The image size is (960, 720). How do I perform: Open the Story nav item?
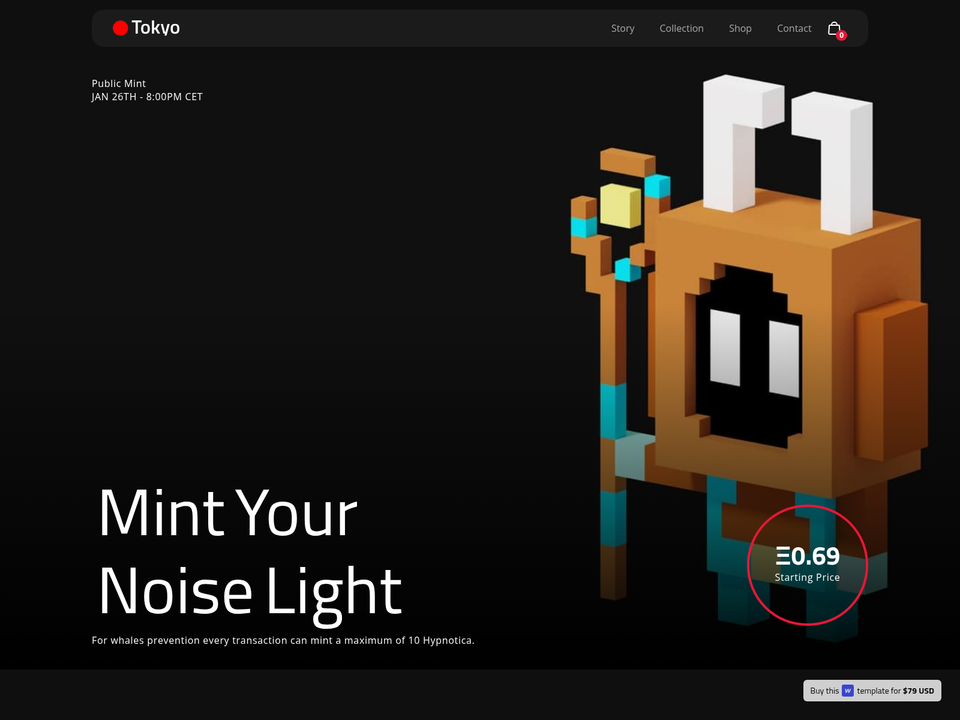point(623,28)
